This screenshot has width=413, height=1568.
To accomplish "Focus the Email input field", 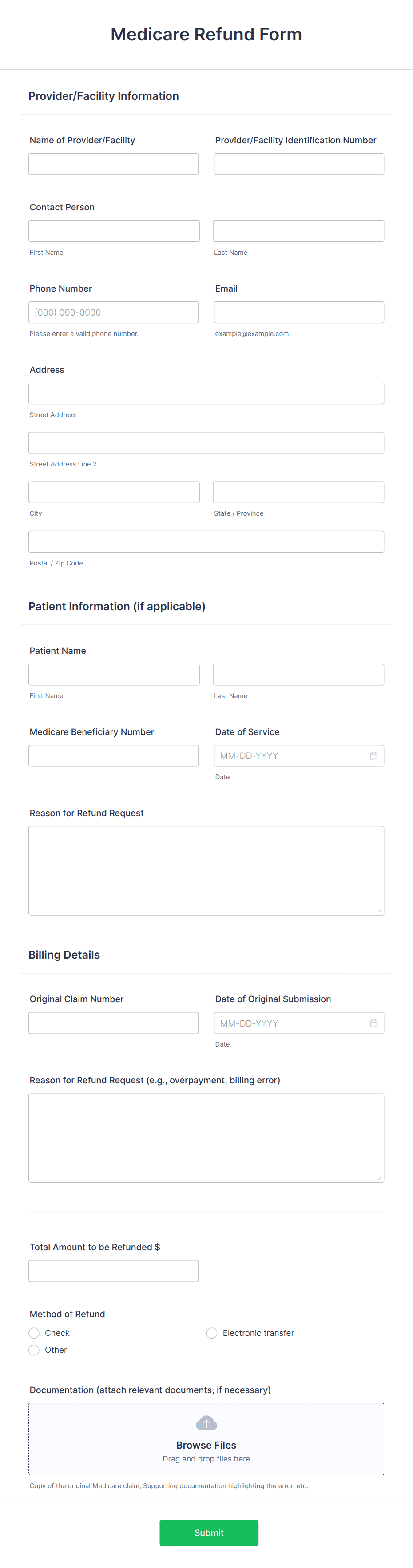I will point(299,312).
